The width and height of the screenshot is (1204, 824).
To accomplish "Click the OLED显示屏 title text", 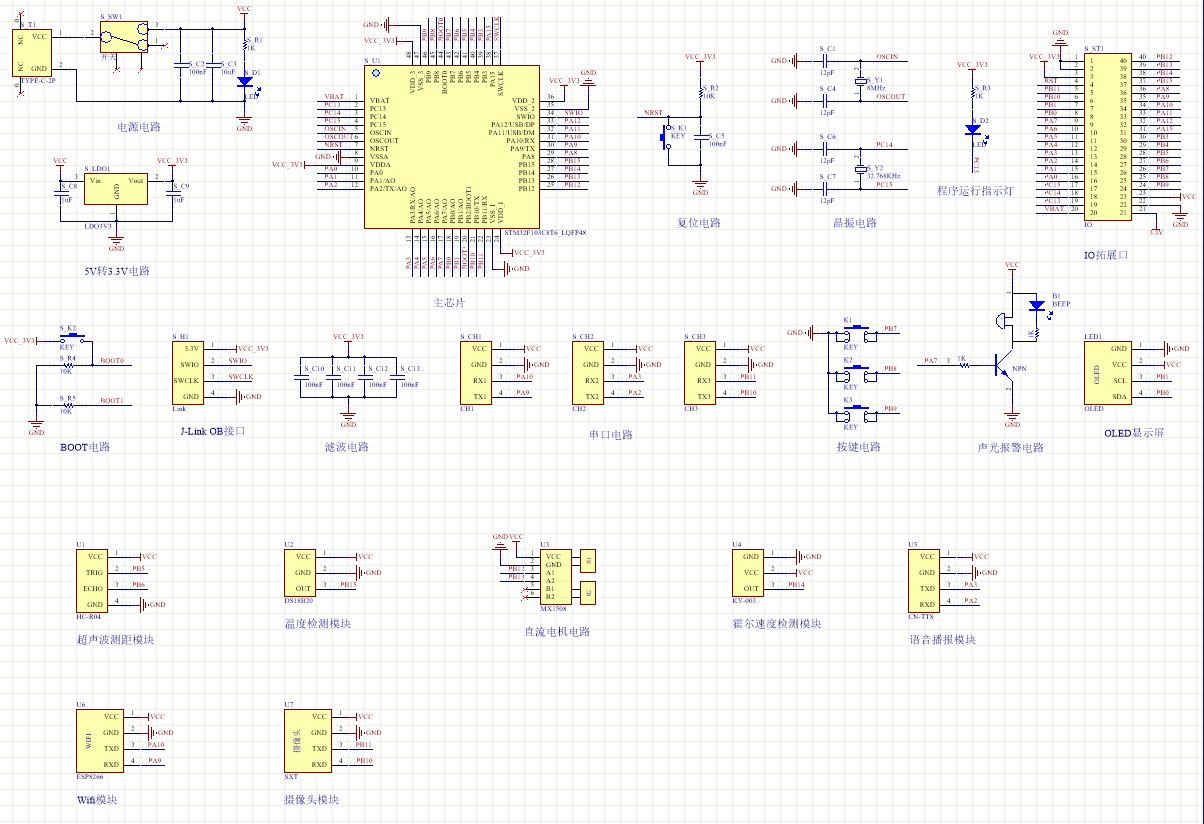I will click(1134, 433).
